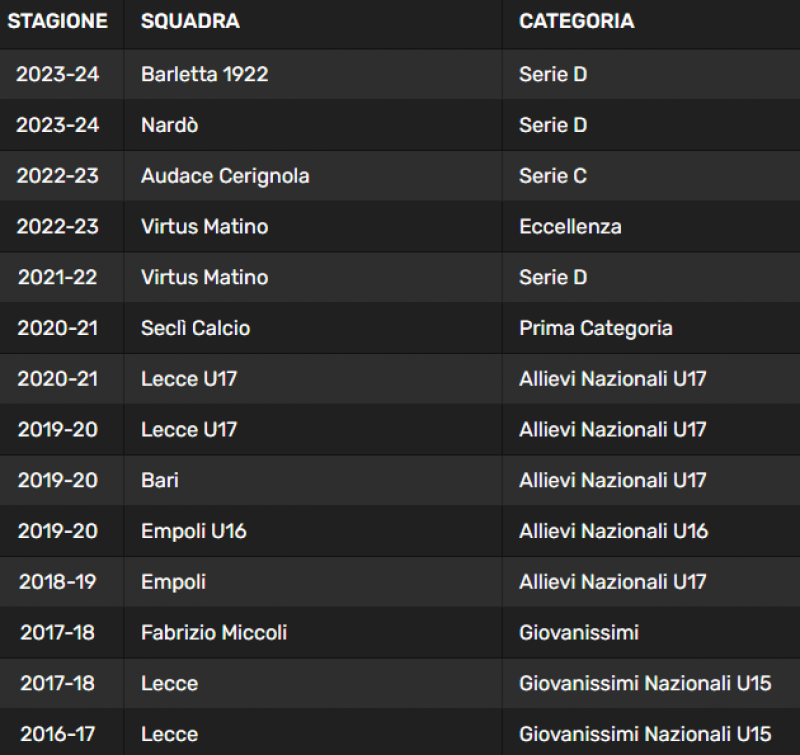Open the Barletta 1922 team link

point(205,74)
